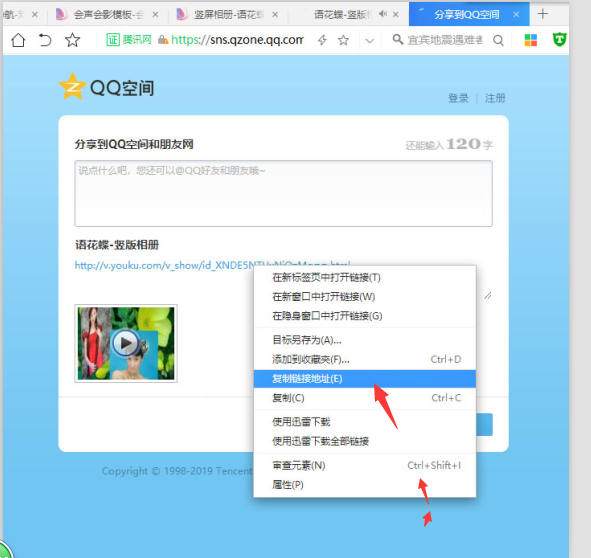Viewport: 591px width, 558px height.
Task: Choose 目标另存为(A)...
Action: coord(364,340)
